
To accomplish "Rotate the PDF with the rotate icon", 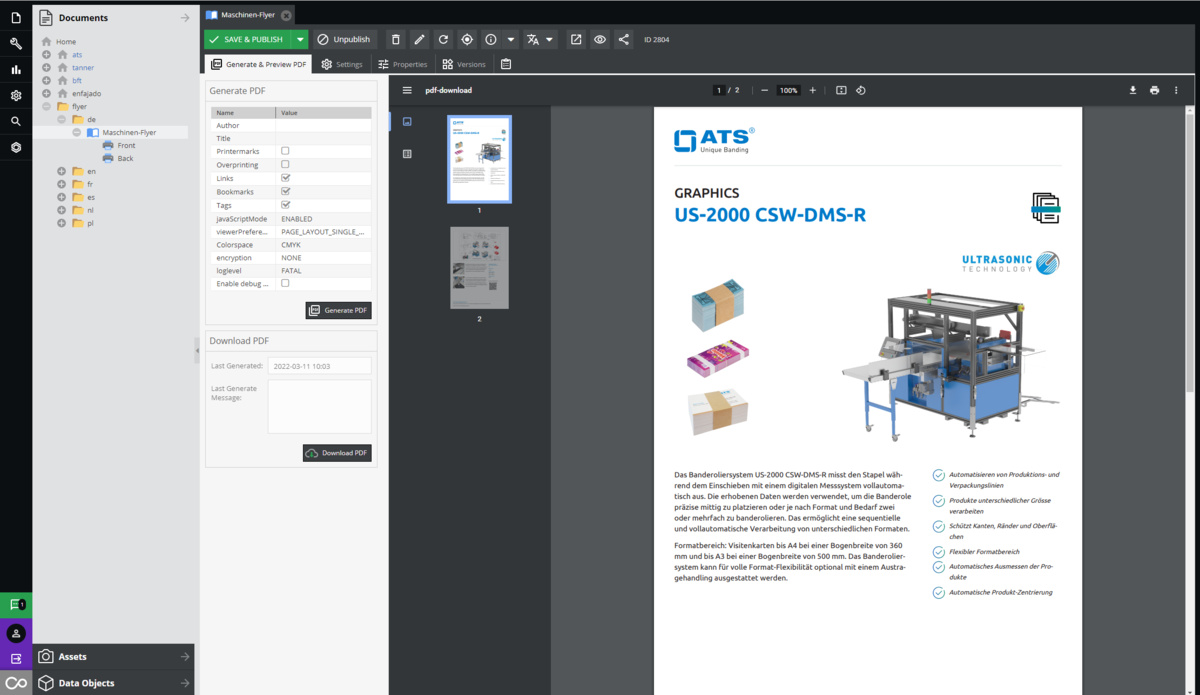I will pos(861,90).
